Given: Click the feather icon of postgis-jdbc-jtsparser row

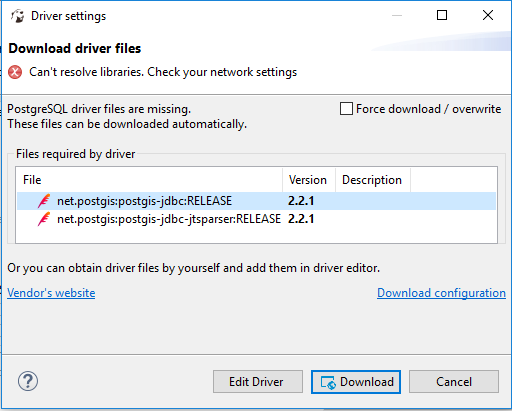Looking at the screenshot, I should 44,219.
